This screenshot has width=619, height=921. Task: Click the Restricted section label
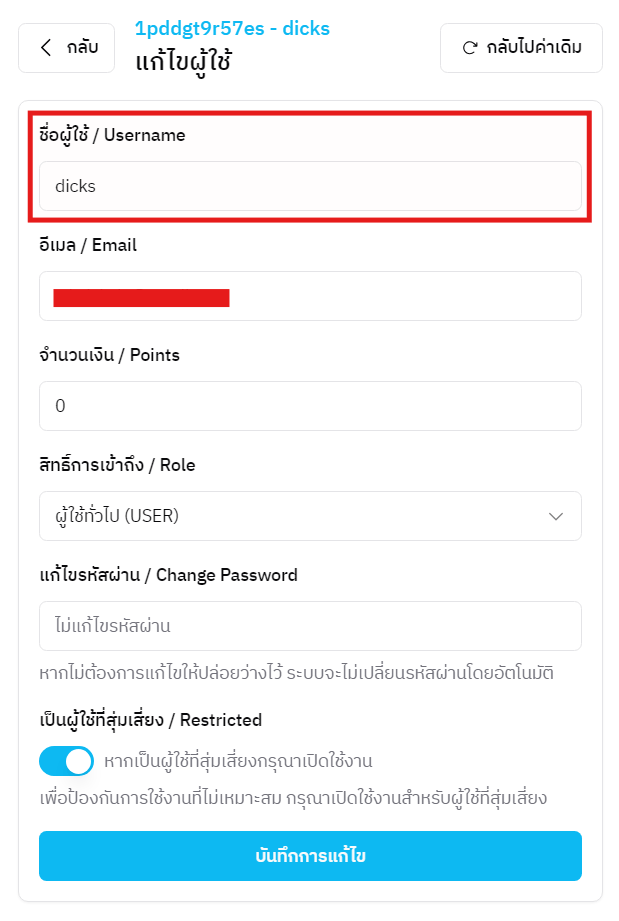(x=150, y=720)
